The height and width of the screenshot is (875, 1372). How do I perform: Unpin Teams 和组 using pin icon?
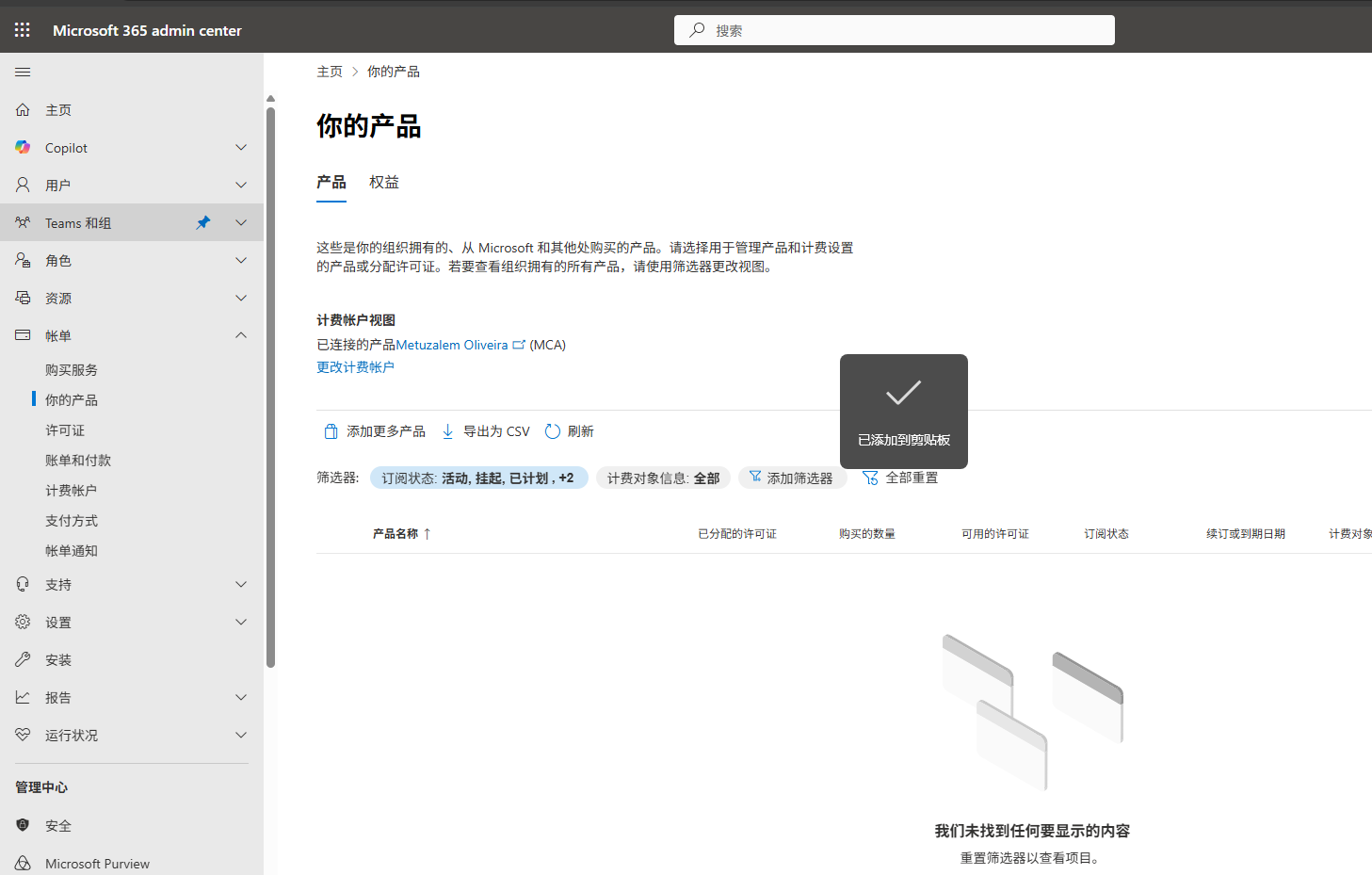203,223
